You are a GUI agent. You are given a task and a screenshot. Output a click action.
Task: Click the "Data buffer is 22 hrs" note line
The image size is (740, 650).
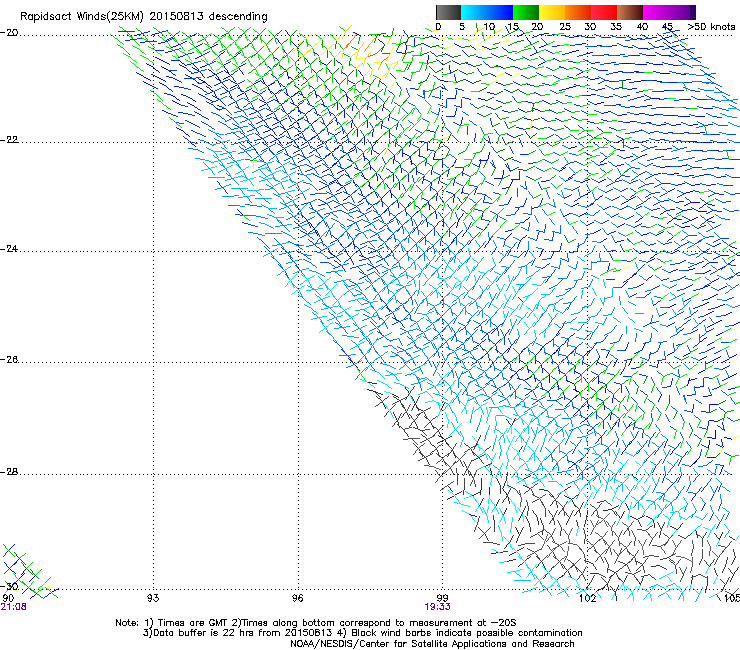[362, 633]
